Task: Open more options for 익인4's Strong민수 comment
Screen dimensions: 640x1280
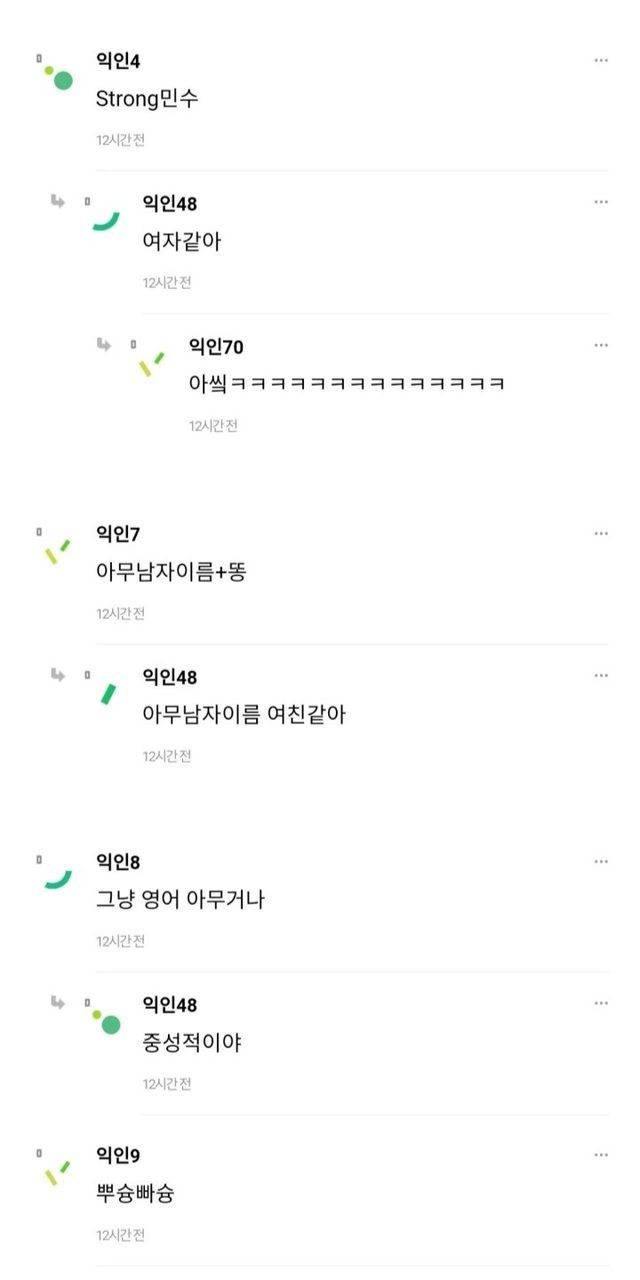Action: pyautogui.click(x=601, y=61)
